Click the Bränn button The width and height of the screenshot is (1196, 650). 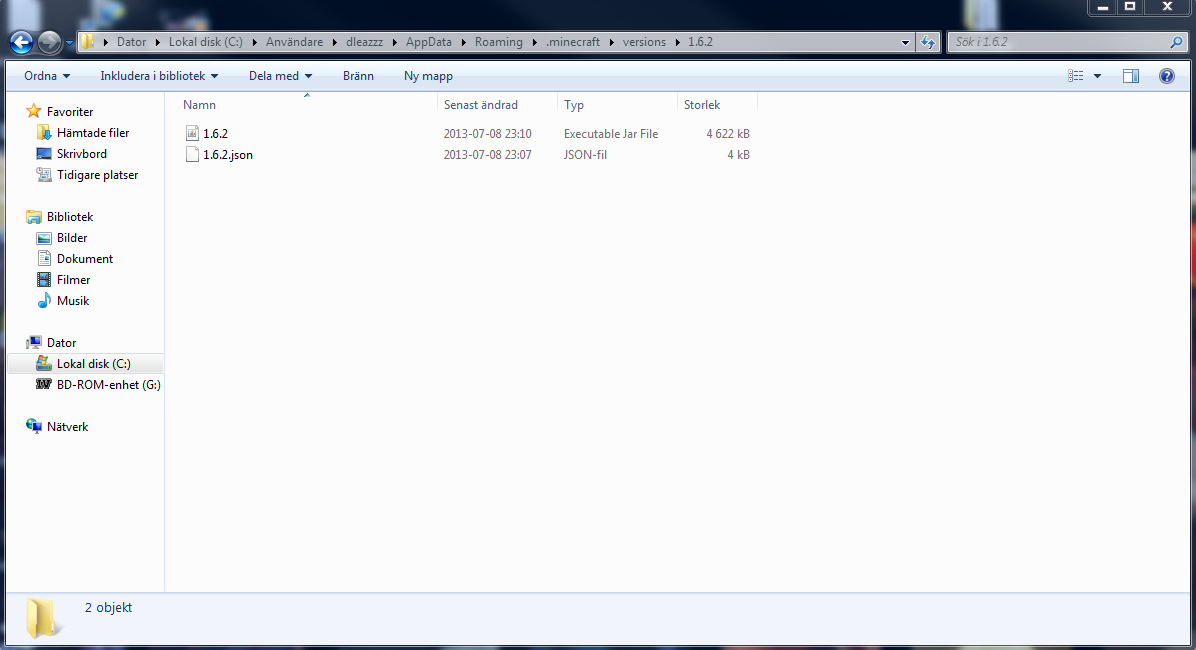pos(358,76)
